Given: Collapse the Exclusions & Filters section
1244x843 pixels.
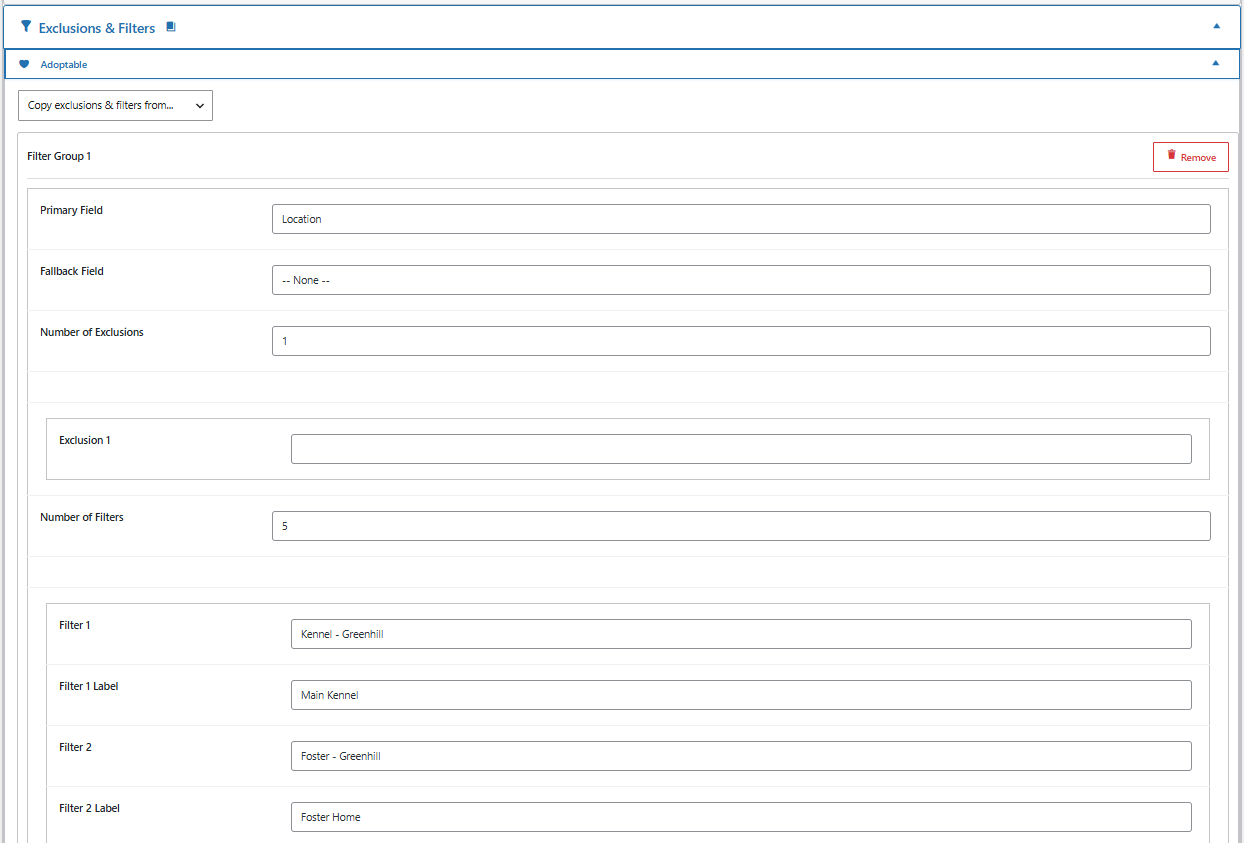Looking at the screenshot, I should click(x=1217, y=26).
